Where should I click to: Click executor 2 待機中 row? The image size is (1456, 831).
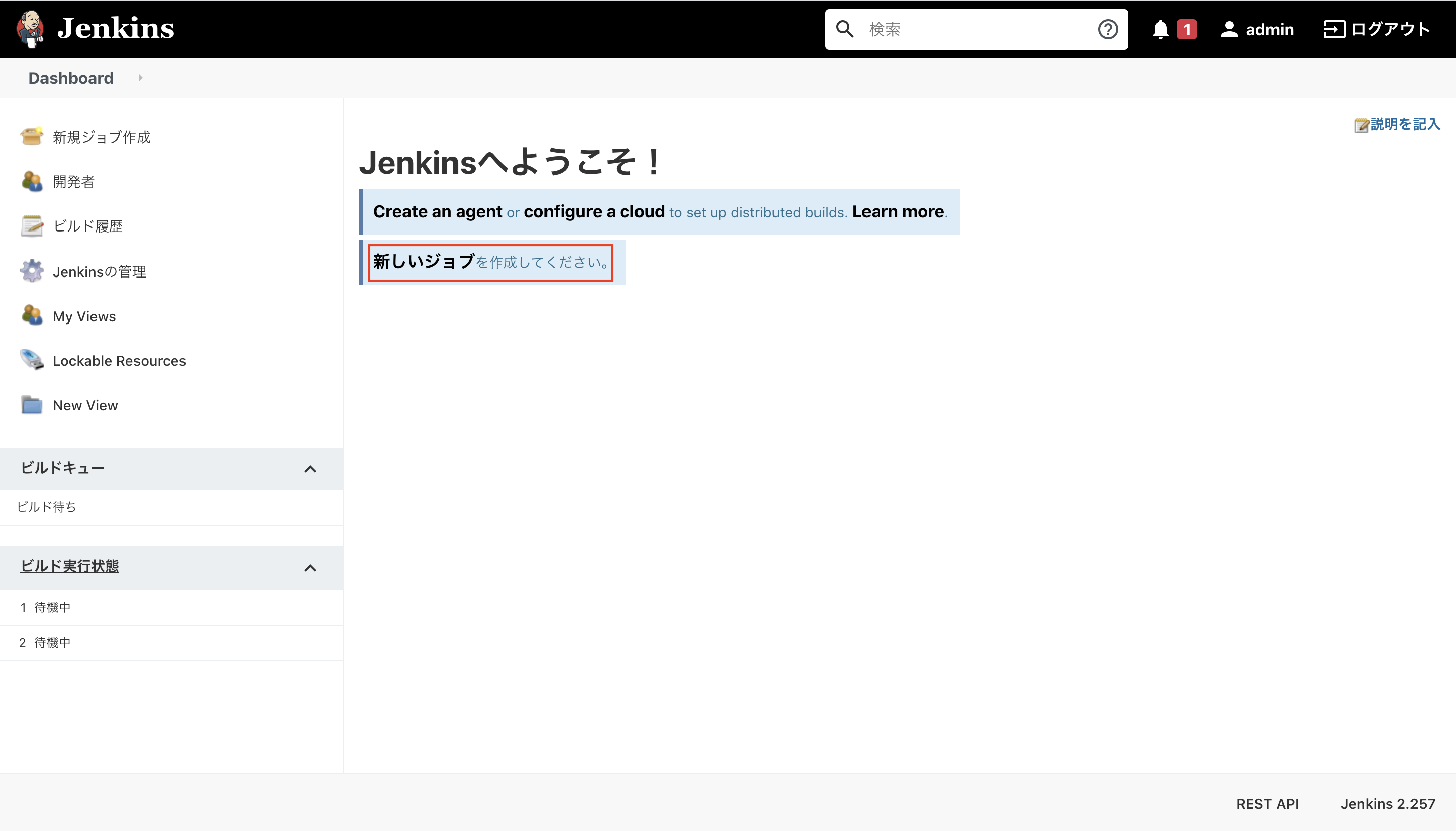171,642
